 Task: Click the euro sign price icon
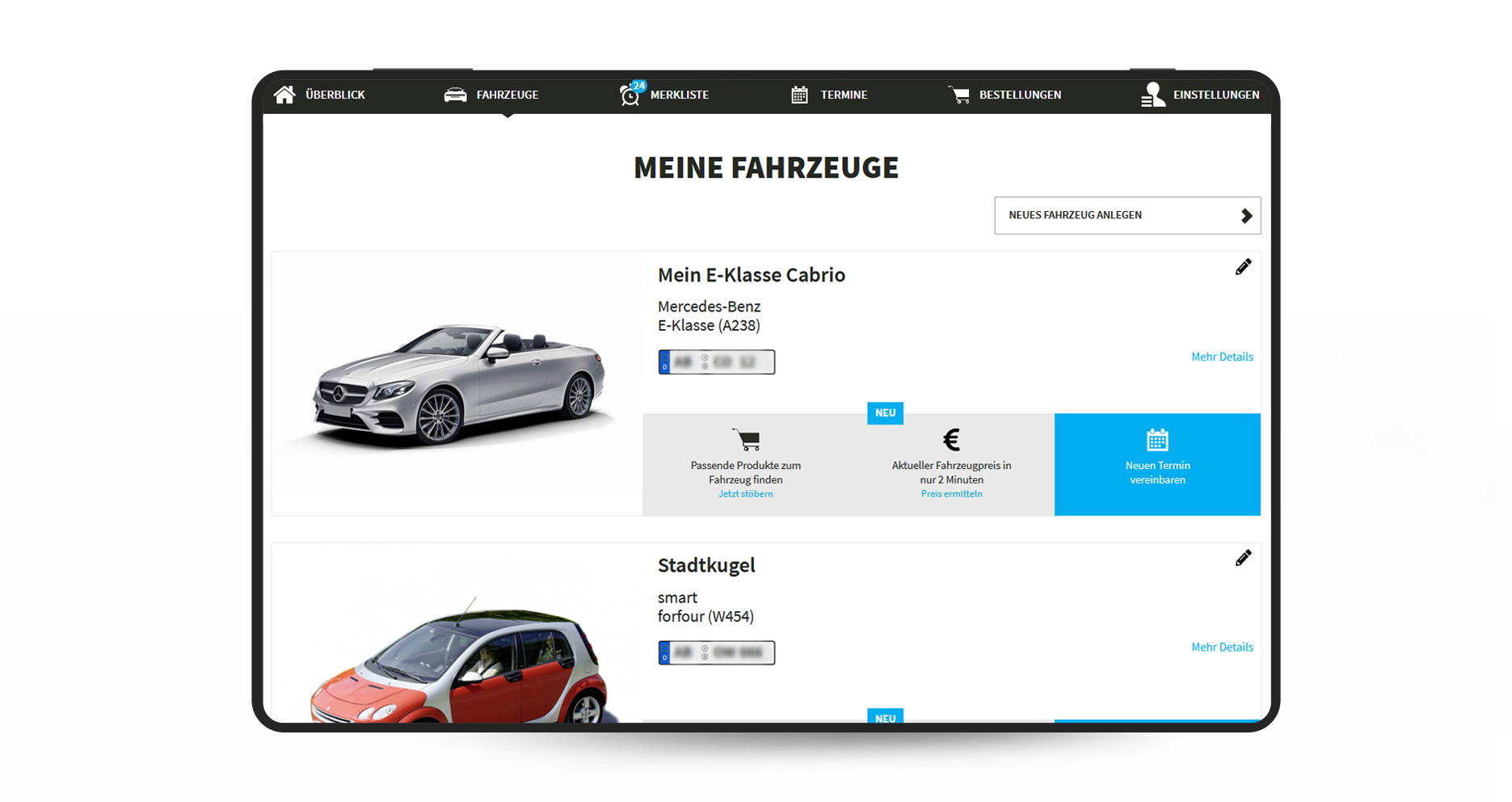[951, 440]
